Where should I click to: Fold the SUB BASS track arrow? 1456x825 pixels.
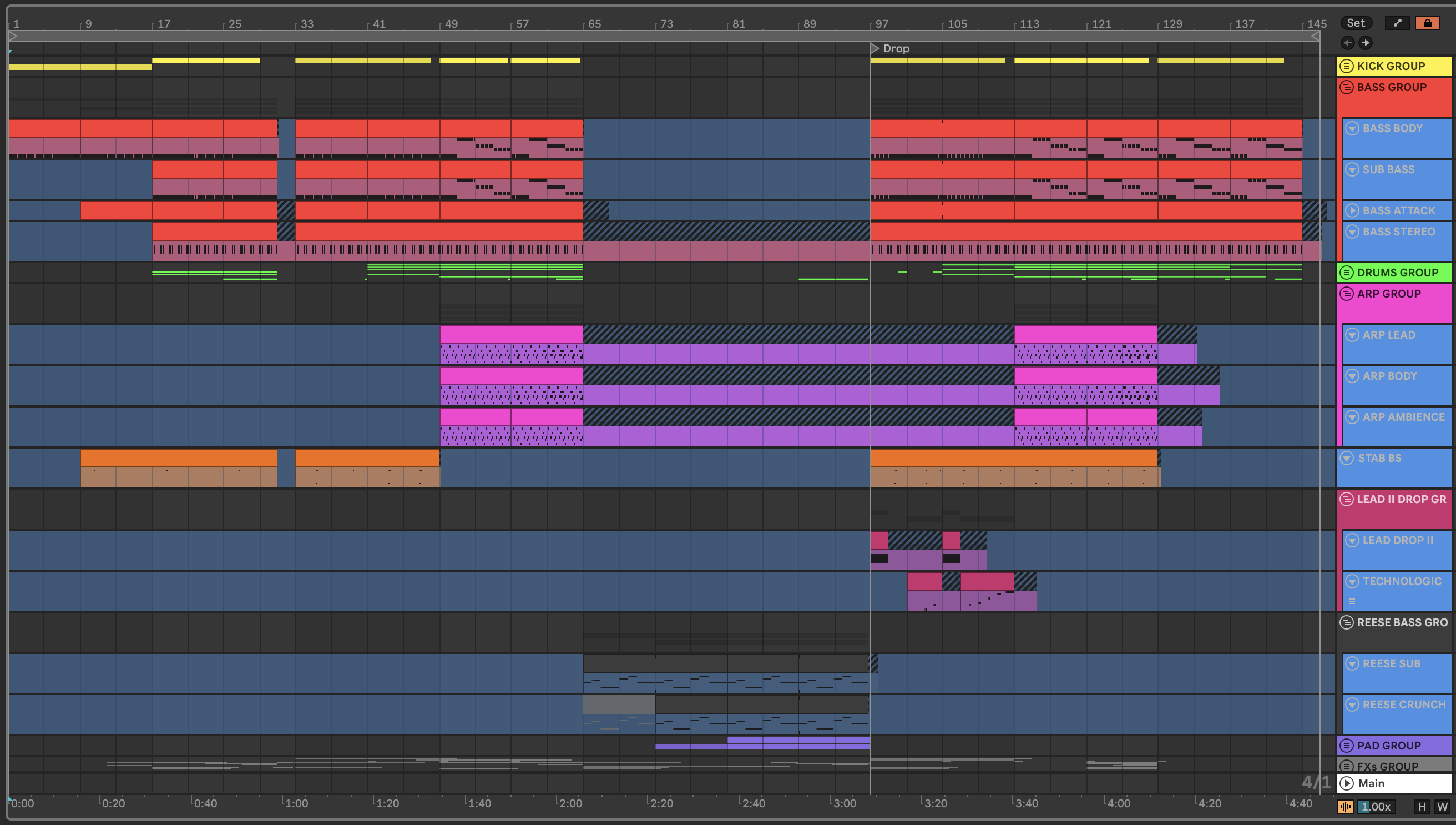click(x=1352, y=169)
